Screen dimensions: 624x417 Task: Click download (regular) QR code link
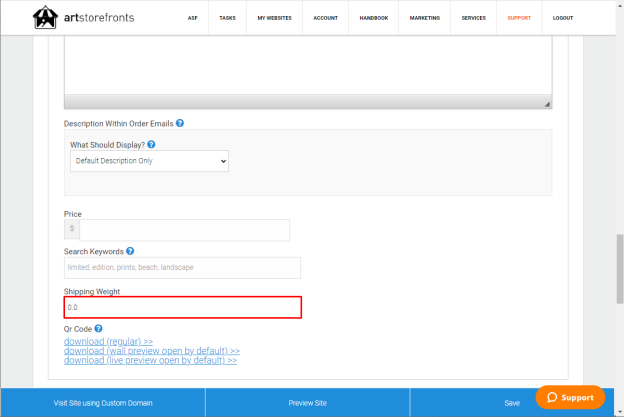(x=108, y=341)
